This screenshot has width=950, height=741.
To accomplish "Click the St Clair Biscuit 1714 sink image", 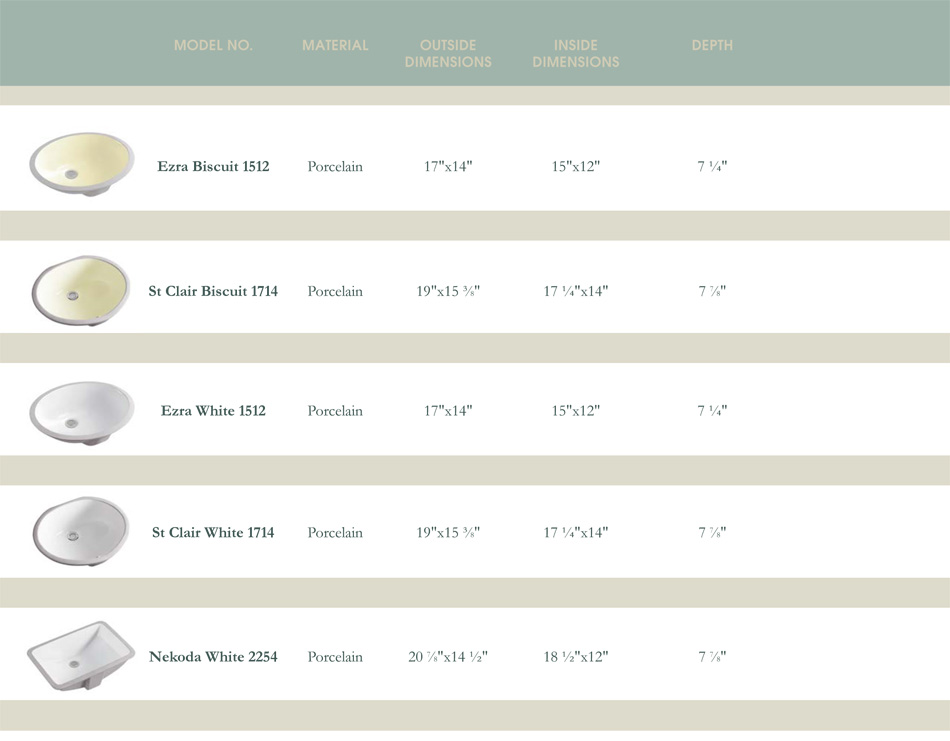I will pyautogui.click(x=81, y=291).
